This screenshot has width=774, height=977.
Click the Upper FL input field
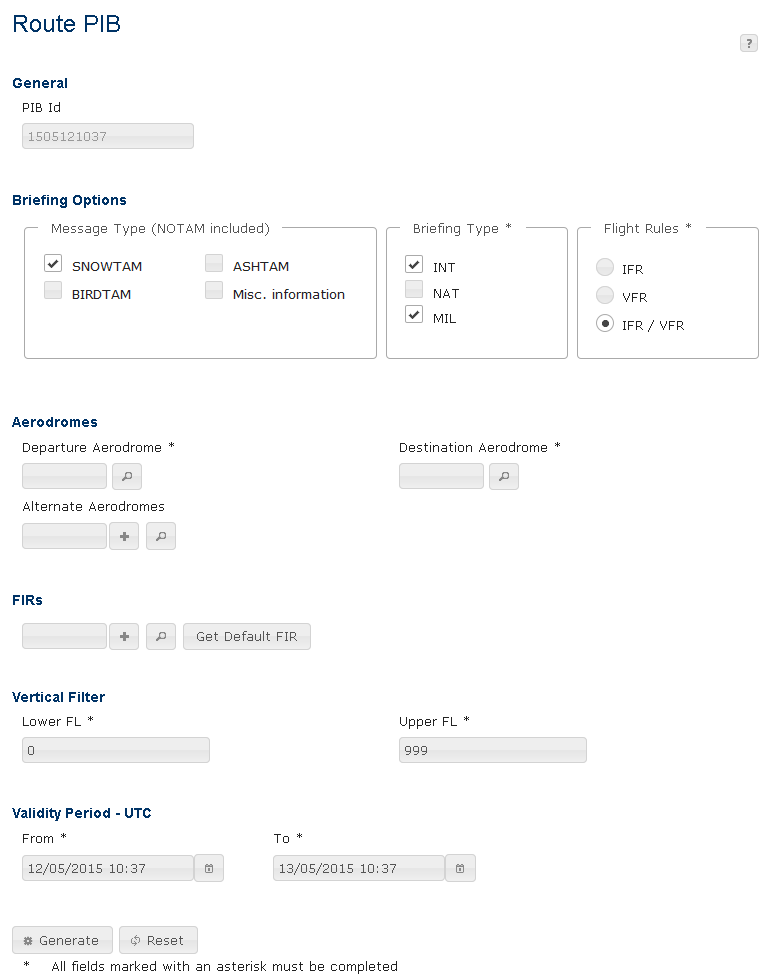point(492,750)
